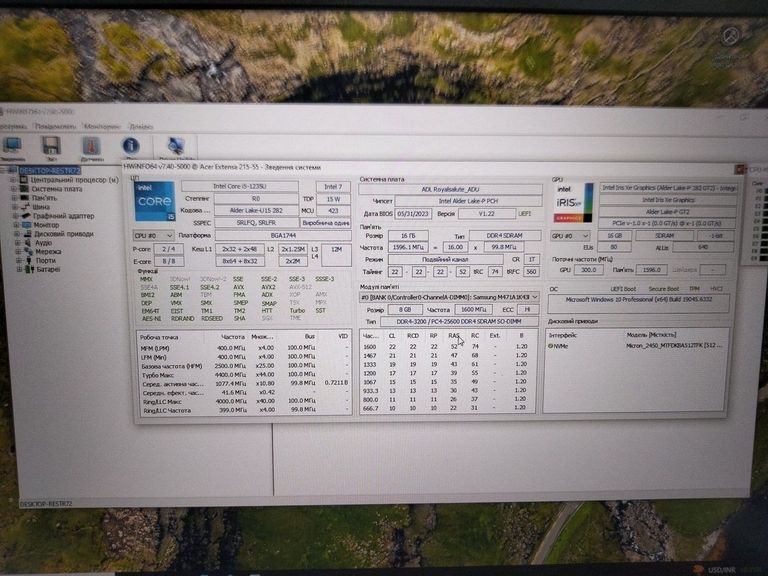Image resolution: width=768 pixels, height=576 pixels.
Task: Click the Intel Core i5-1235U name field
Action: point(240,186)
